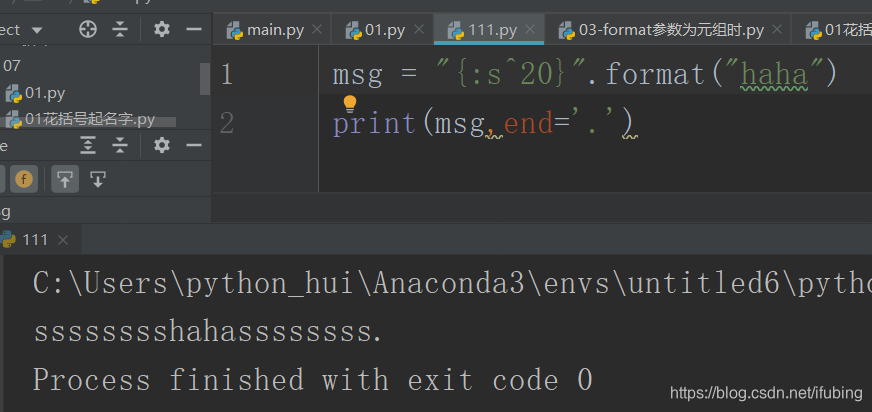Image resolution: width=872 pixels, height=412 pixels.
Task: Close the 111.py editor tab
Action: (x=530, y=29)
